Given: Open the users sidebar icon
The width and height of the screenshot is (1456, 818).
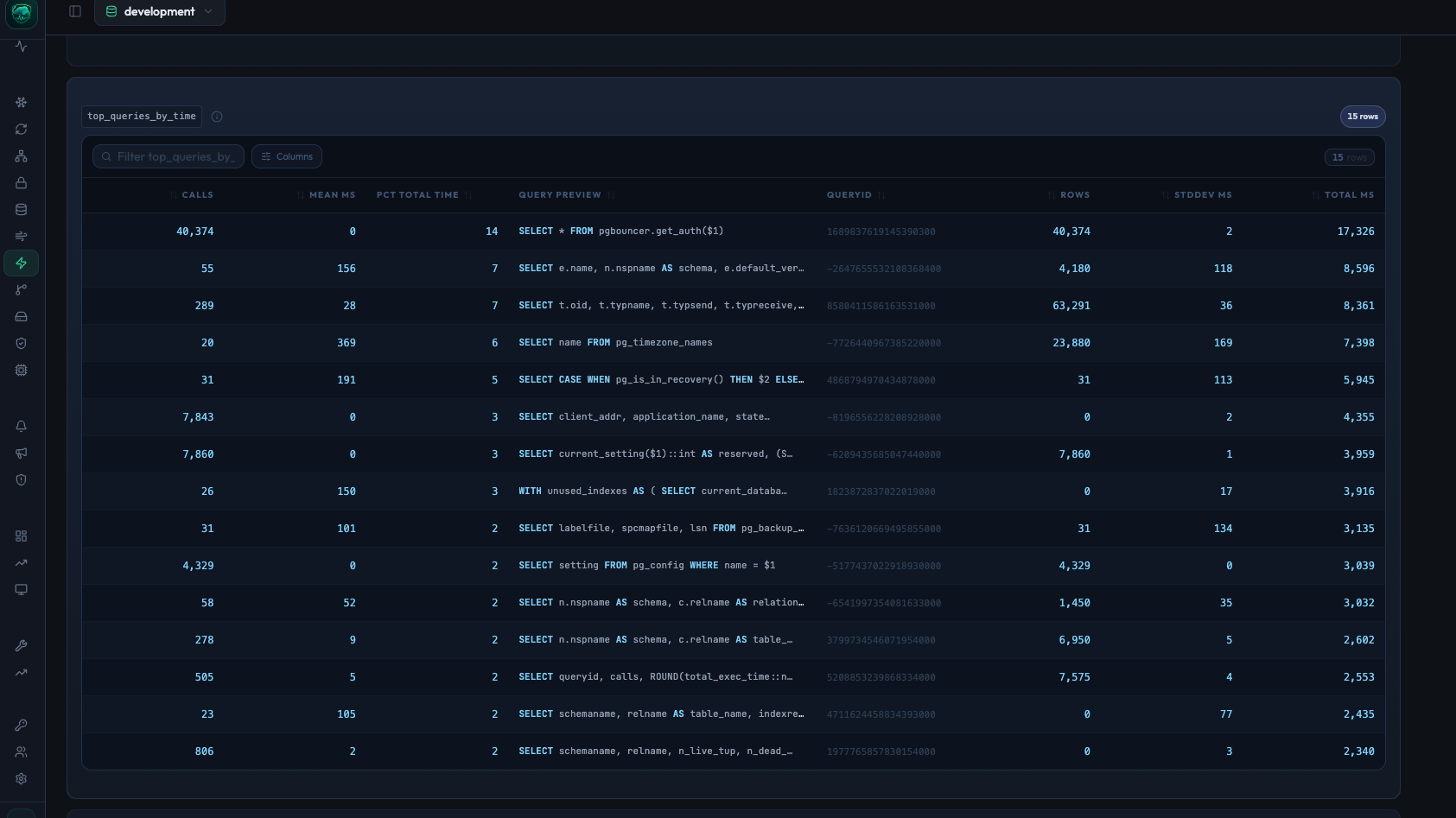Looking at the screenshot, I should pyautogui.click(x=22, y=752).
